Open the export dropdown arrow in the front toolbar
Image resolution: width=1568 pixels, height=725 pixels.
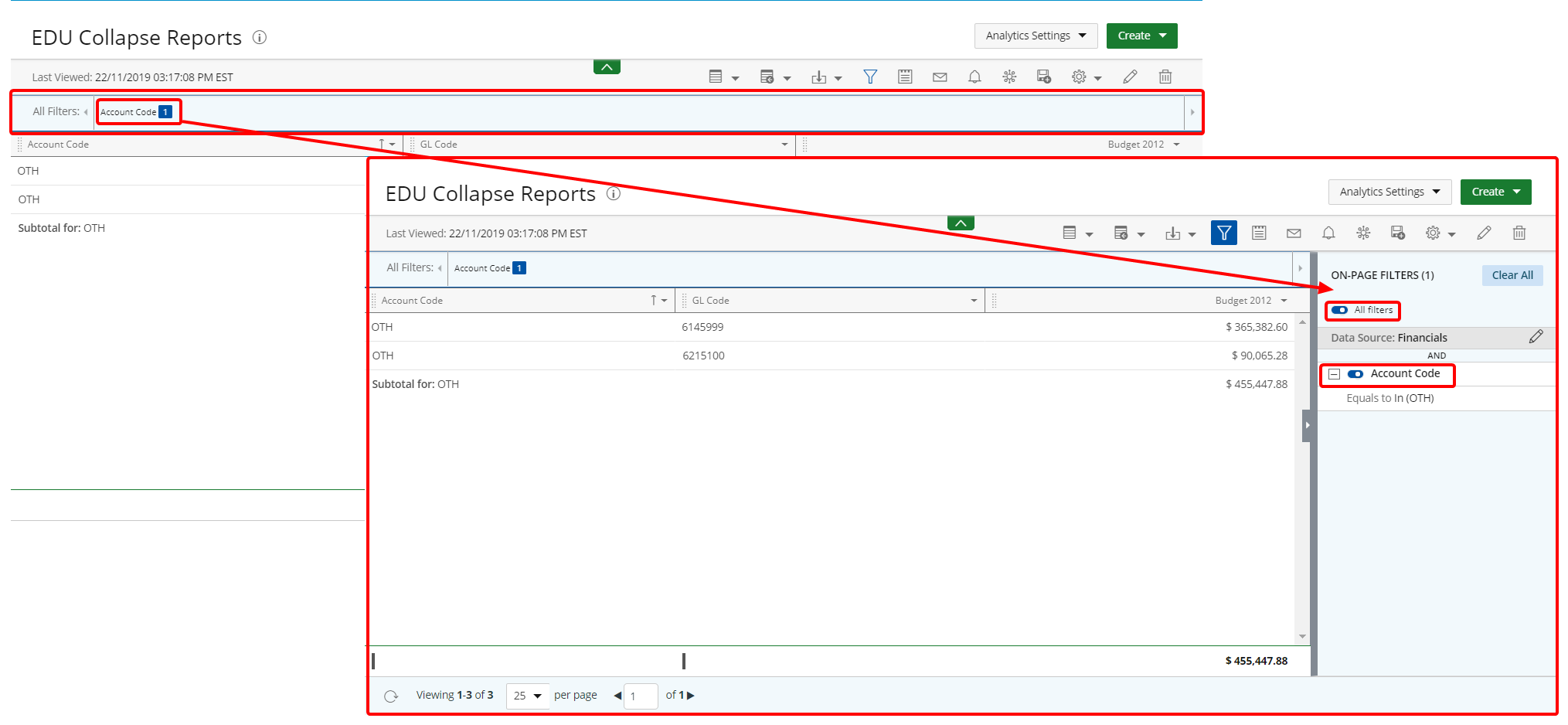[x=1192, y=234]
